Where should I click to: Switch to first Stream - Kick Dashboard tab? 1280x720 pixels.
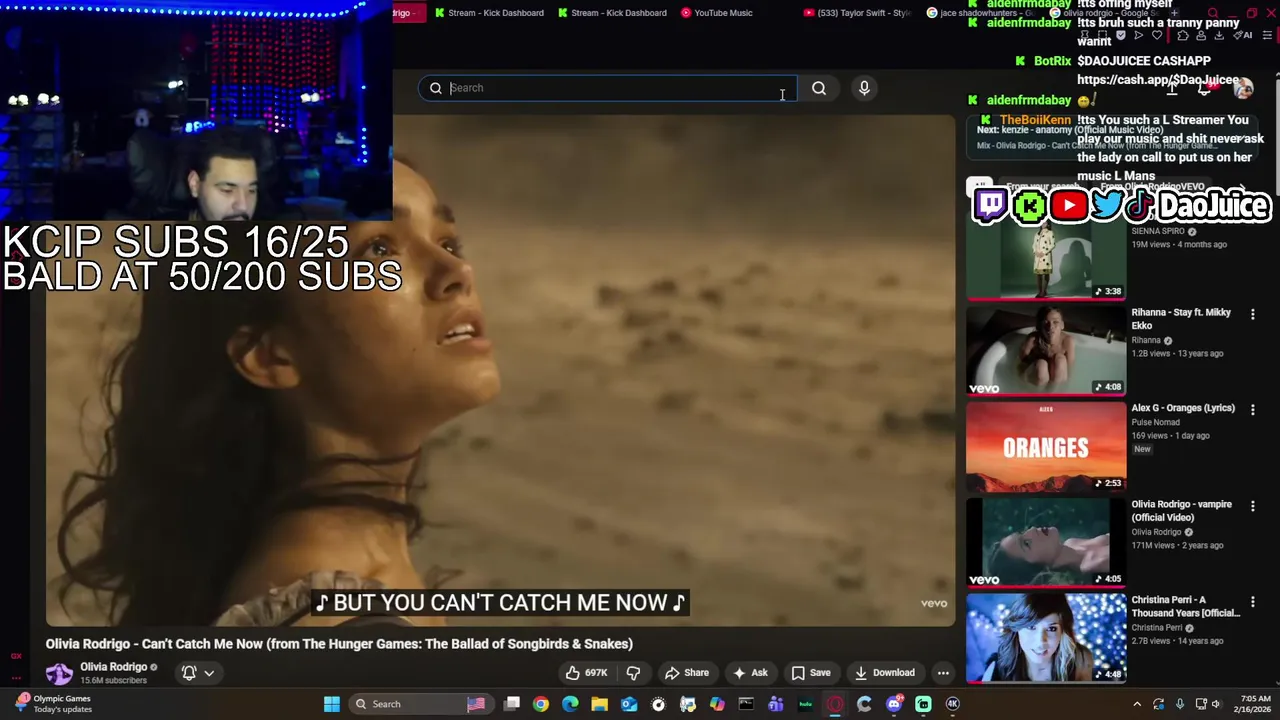[x=489, y=13]
